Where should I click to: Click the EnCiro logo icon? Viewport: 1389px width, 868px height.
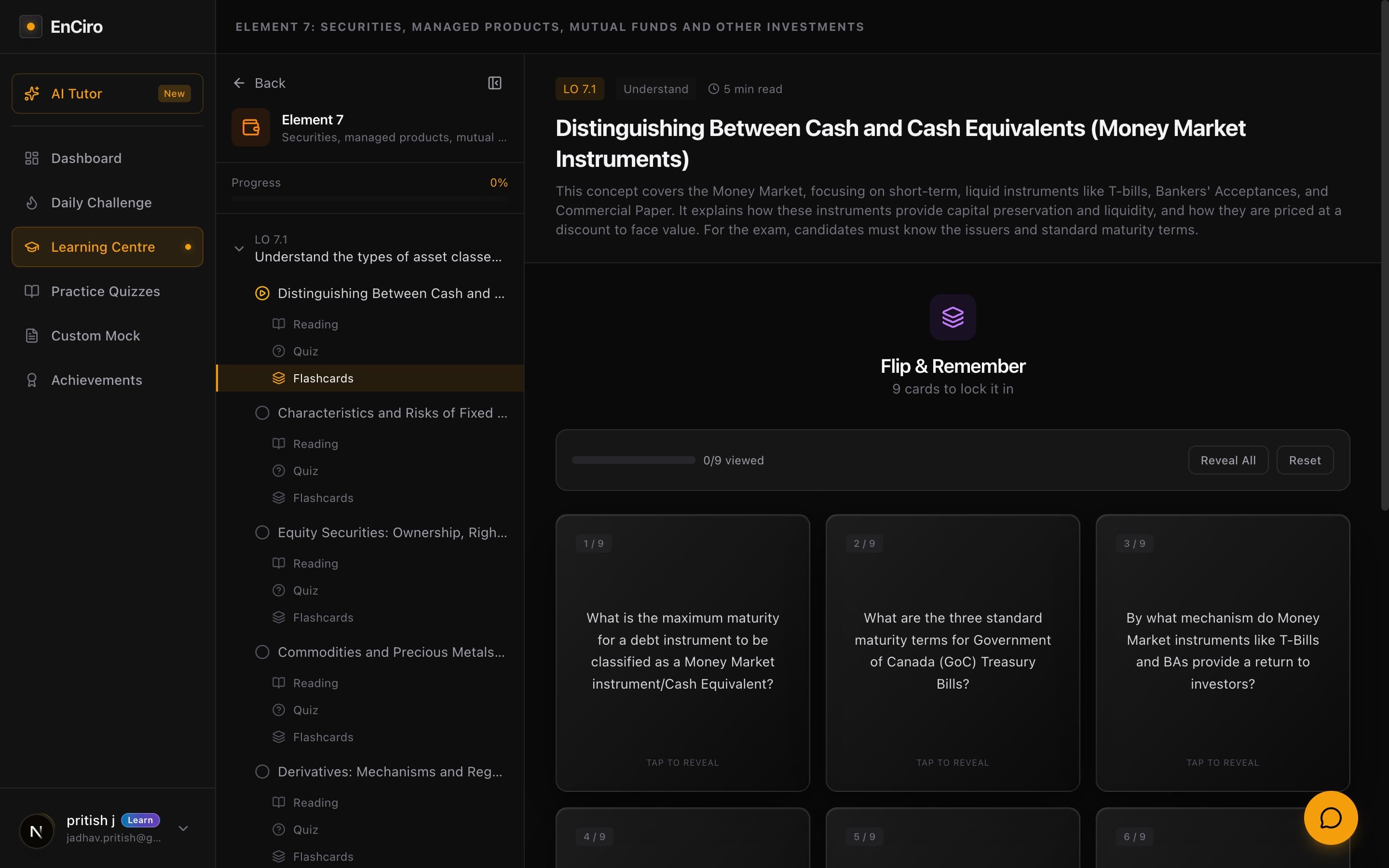pyautogui.click(x=31, y=27)
